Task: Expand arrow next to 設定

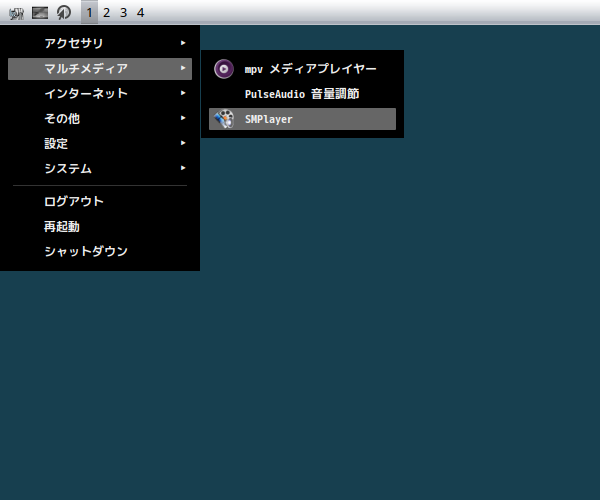Action: (x=183, y=143)
